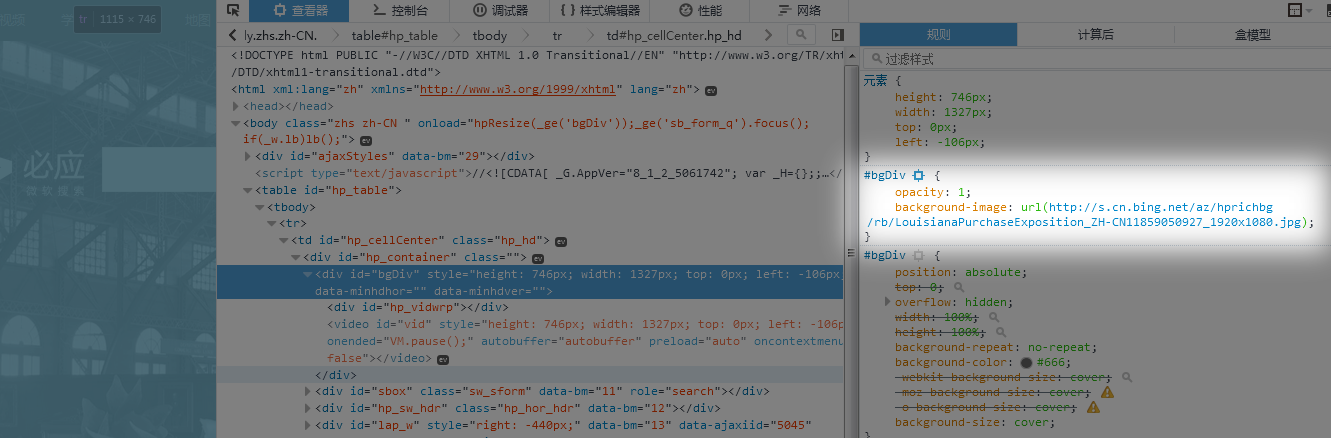The width and height of the screenshot is (1331, 438).
Task: Open the 样式编辑器 style editor tab
Action: 600,11
